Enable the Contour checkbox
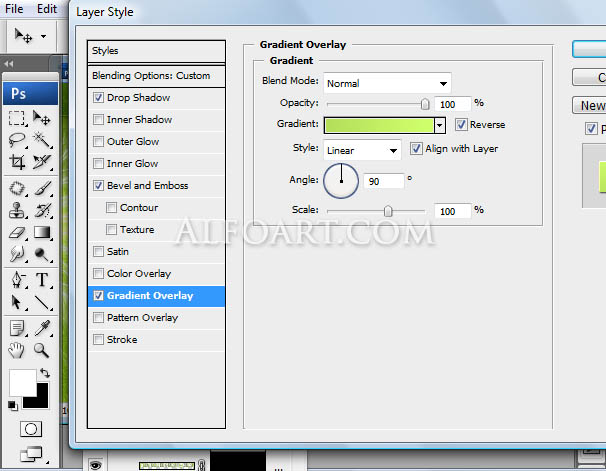Viewport: 606px width, 471px height. (111, 207)
